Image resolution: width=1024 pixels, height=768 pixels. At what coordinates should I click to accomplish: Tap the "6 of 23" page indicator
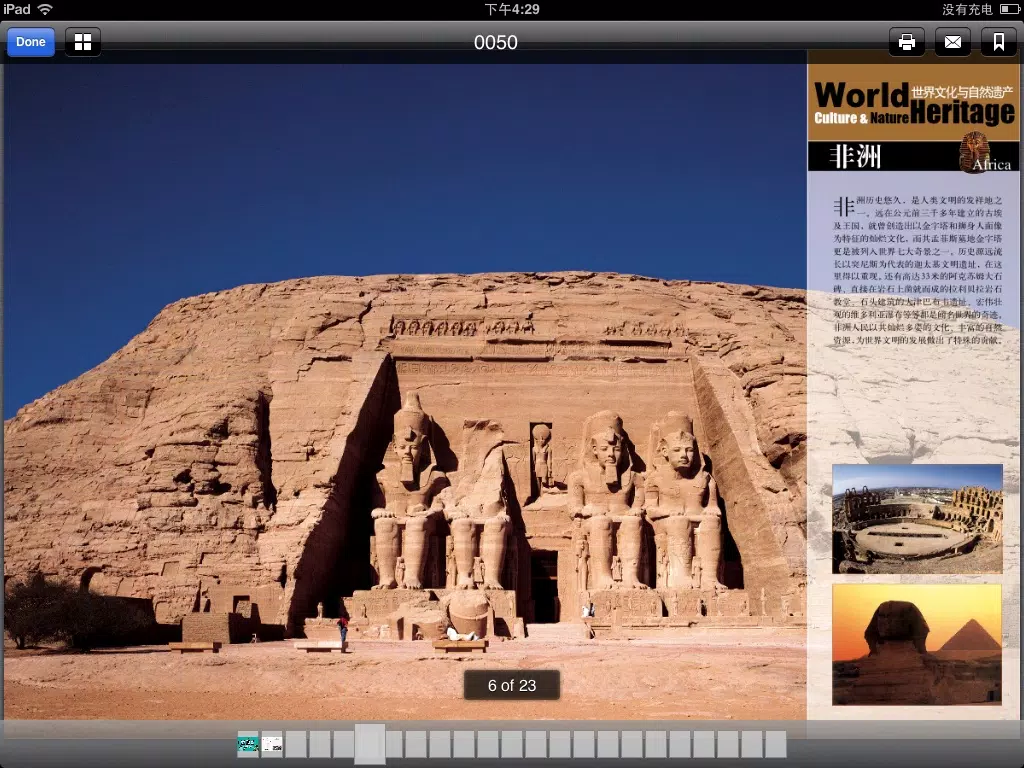click(x=512, y=685)
